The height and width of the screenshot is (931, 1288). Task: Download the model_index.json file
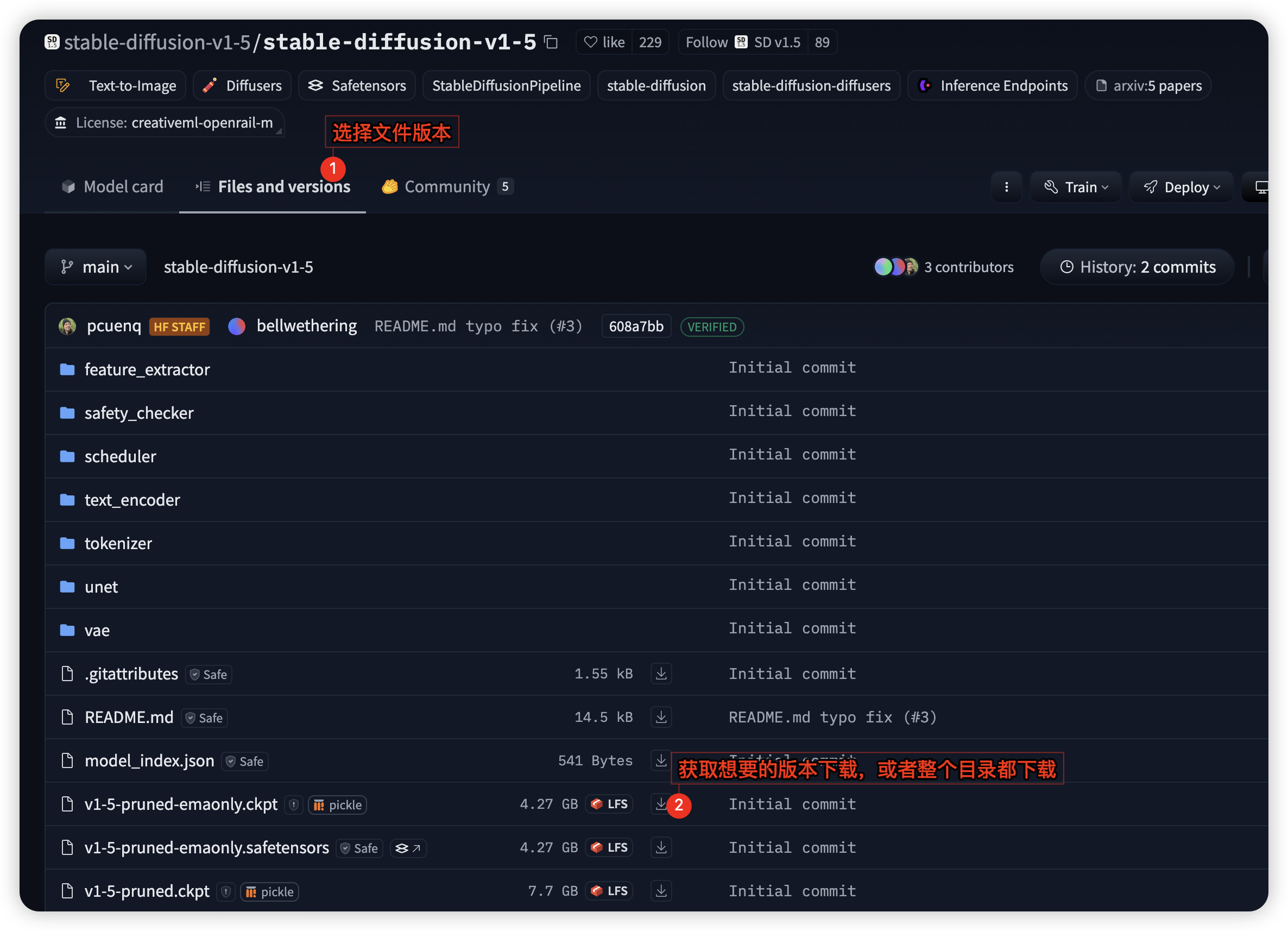point(660,760)
